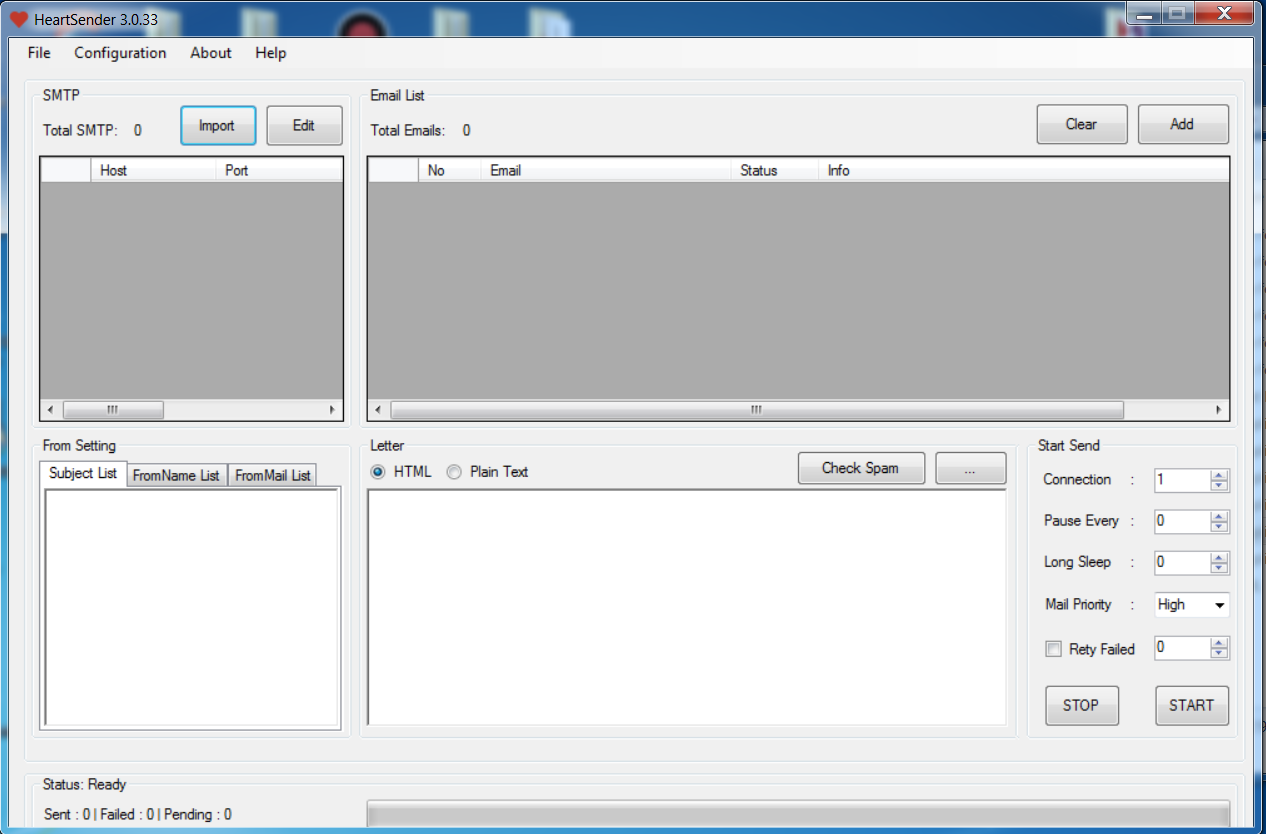Select the Plain Text radio button
The height and width of the screenshot is (834, 1266).
tap(454, 472)
